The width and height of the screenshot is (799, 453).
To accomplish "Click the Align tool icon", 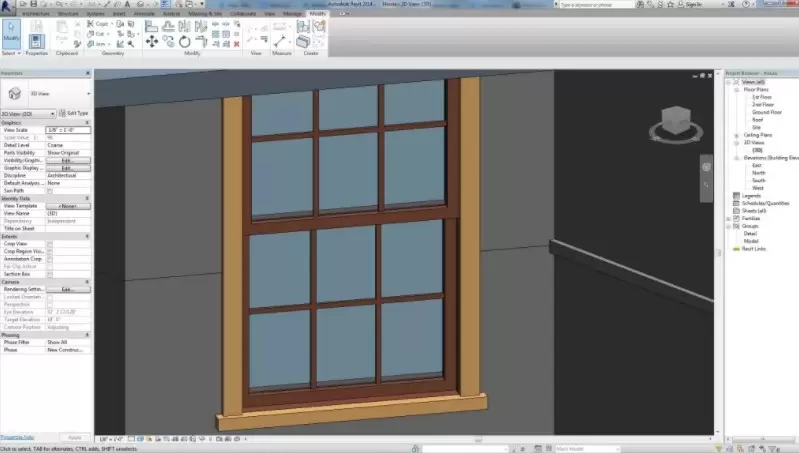I will 151,26.
